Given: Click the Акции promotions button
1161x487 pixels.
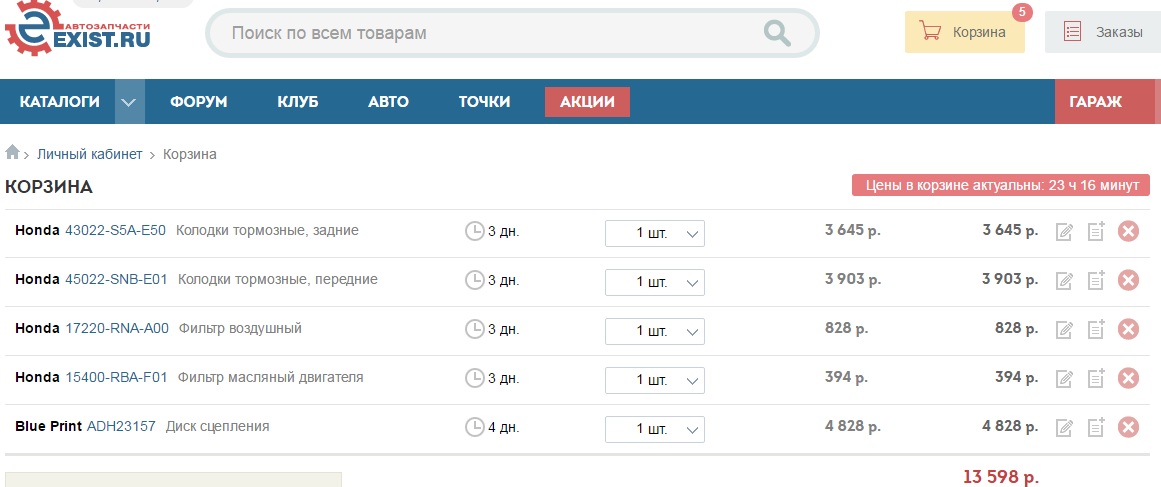Looking at the screenshot, I should (587, 102).
